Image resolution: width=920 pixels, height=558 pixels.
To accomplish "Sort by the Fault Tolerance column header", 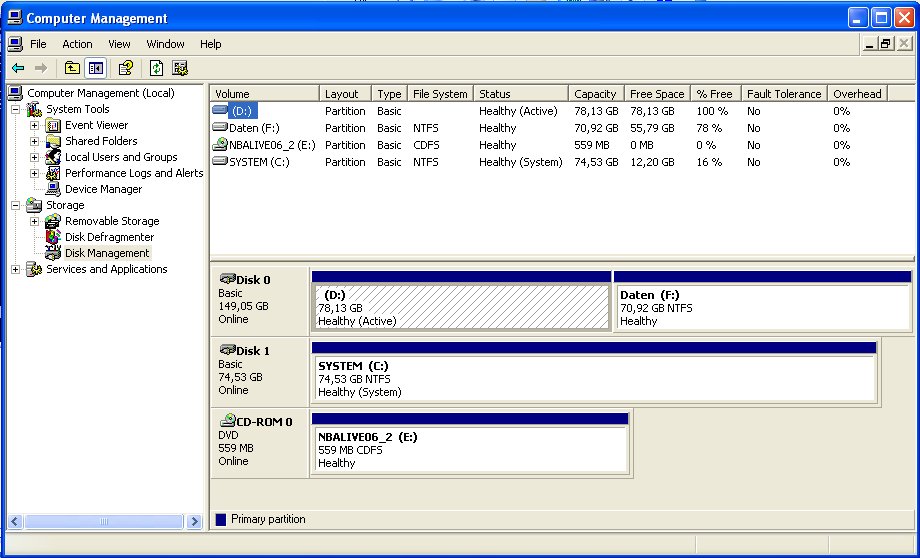I will (784, 94).
